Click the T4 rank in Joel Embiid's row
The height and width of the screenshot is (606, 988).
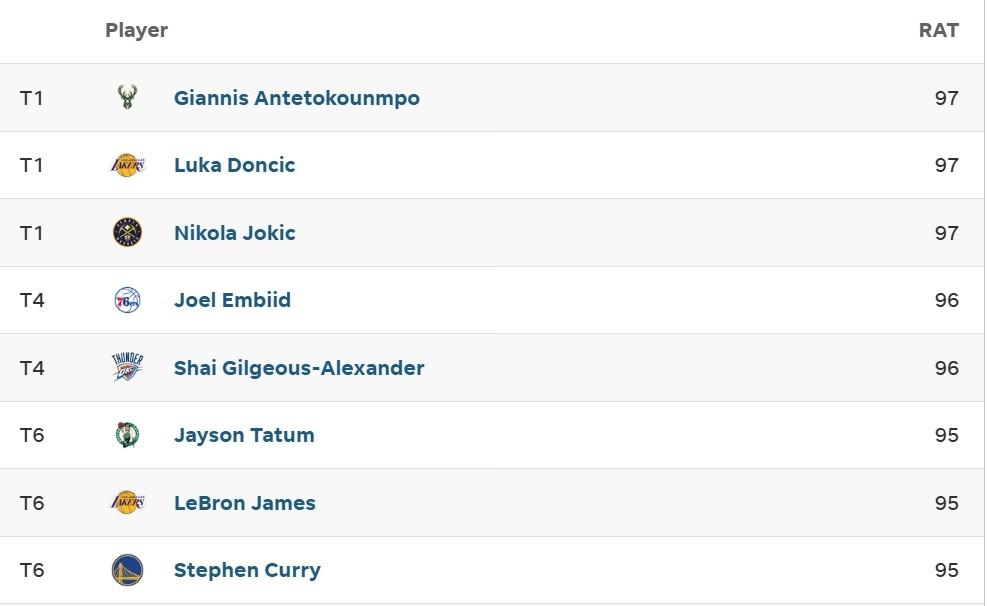(32, 300)
